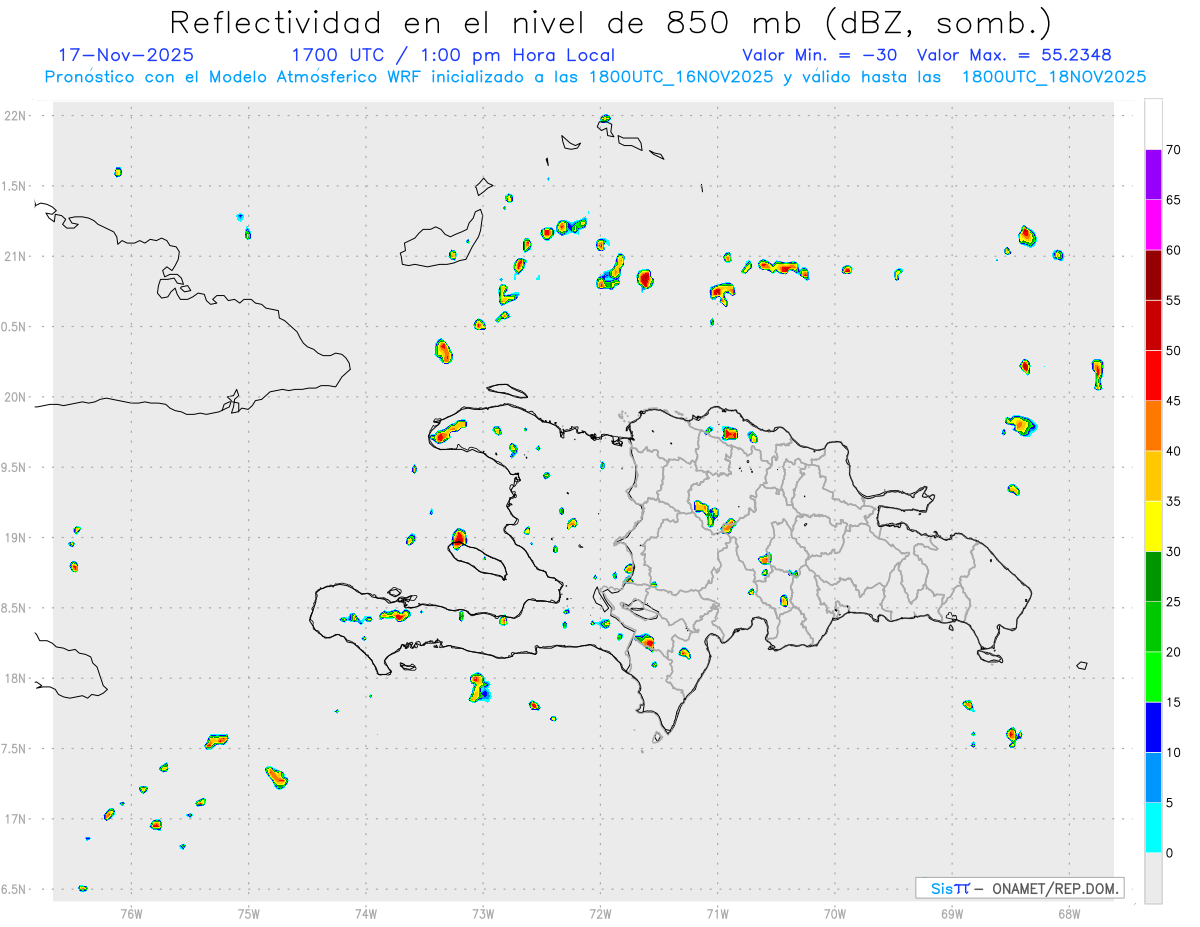Click the '68W' longitude label

tap(1069, 912)
